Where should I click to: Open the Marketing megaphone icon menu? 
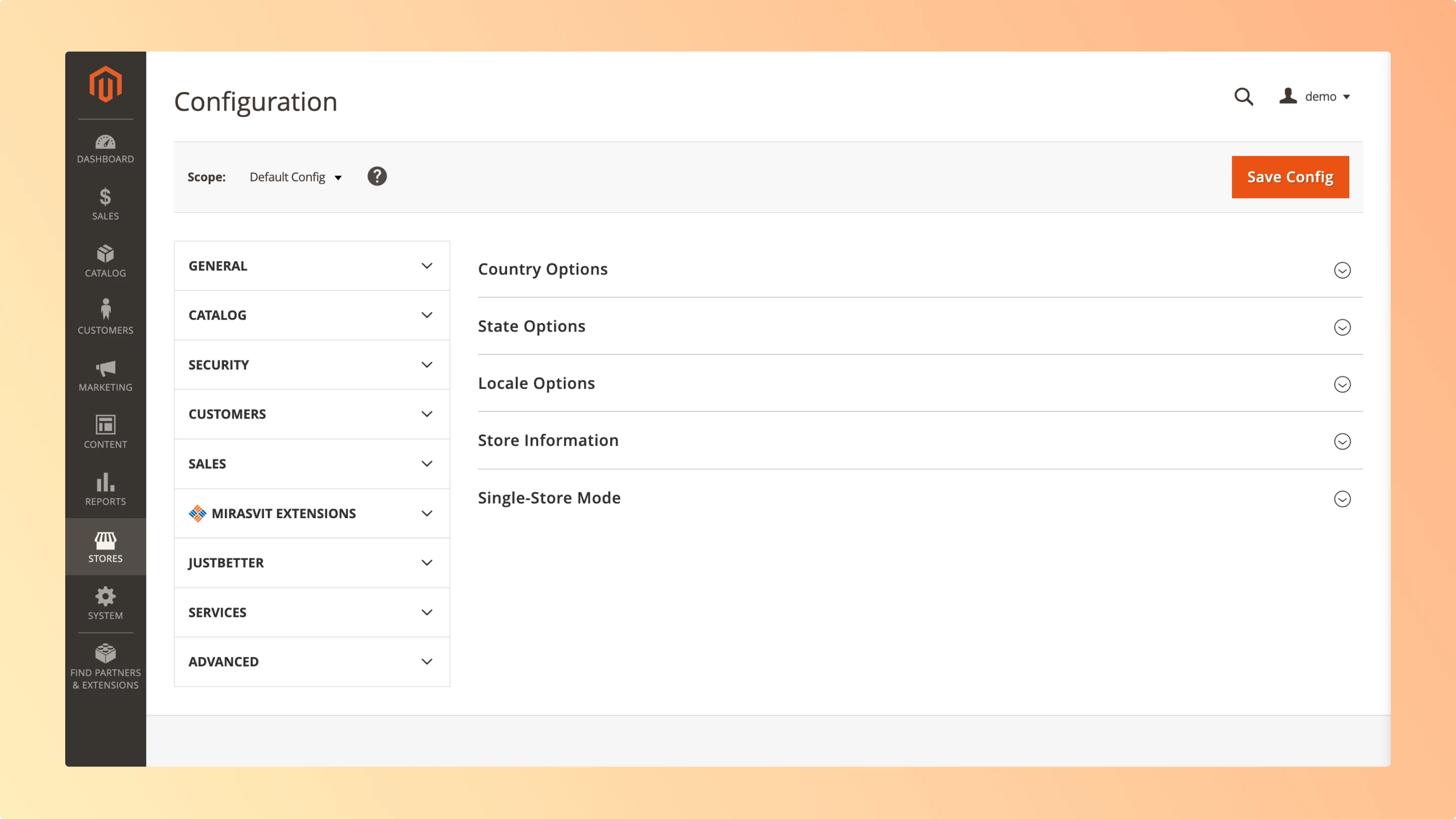[x=105, y=375]
